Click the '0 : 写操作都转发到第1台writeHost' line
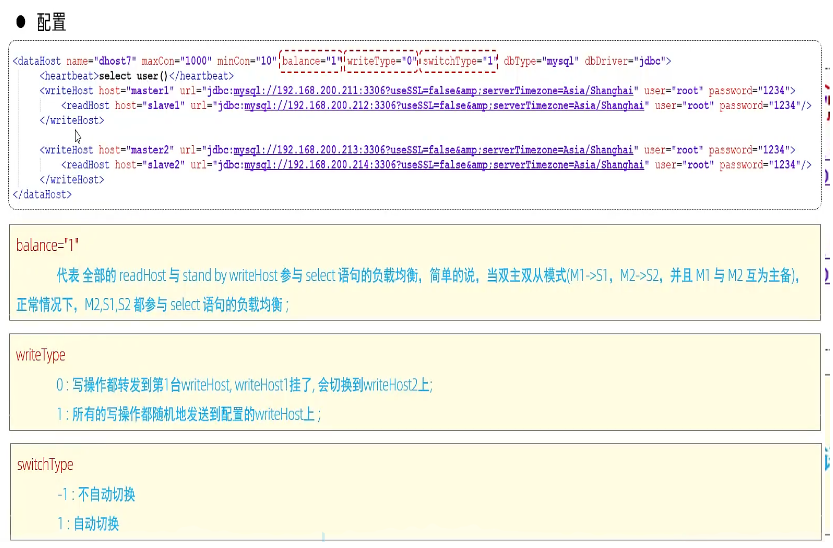The image size is (833, 548). (x=244, y=384)
